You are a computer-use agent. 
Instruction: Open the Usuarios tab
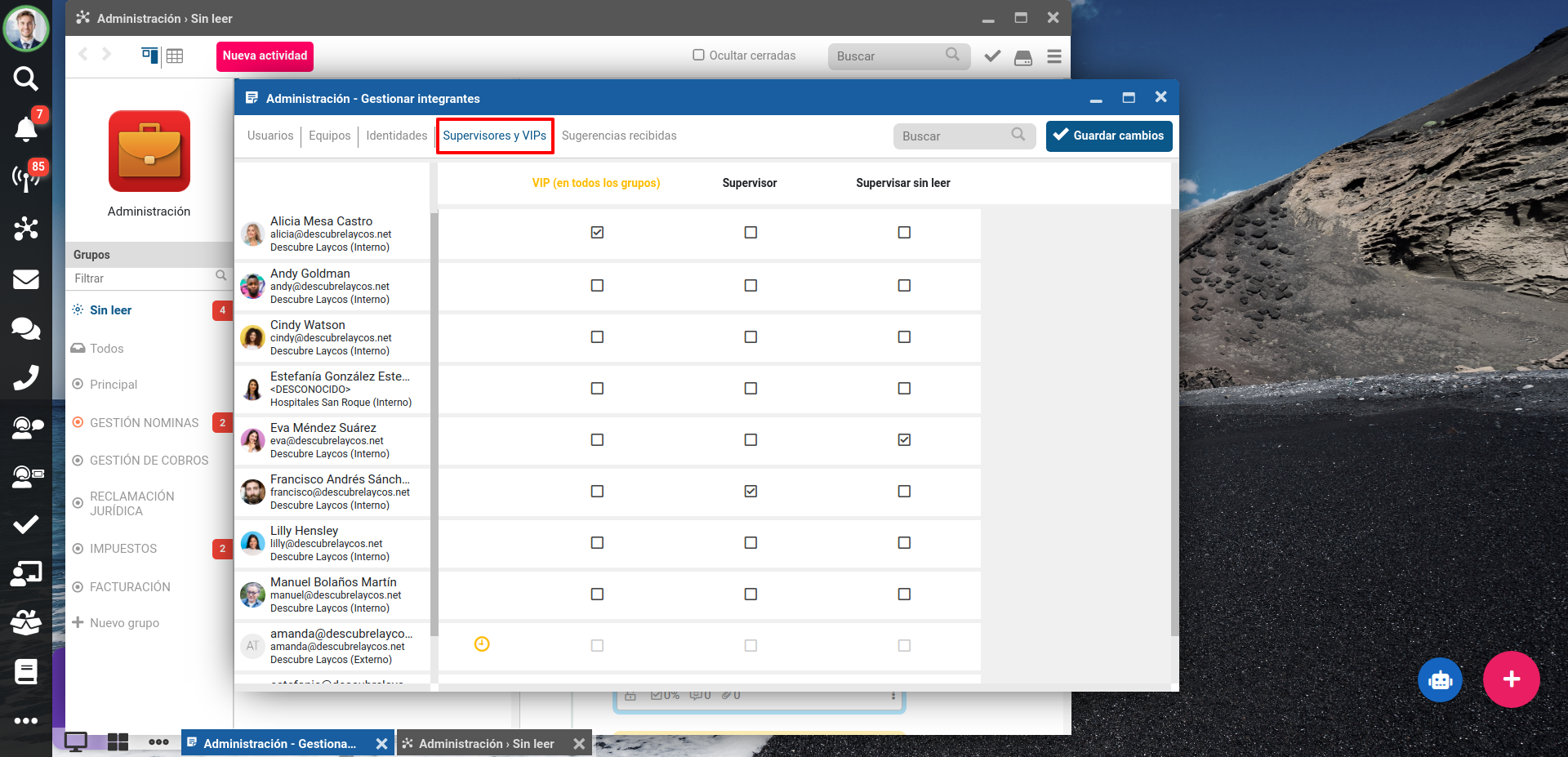tap(270, 136)
